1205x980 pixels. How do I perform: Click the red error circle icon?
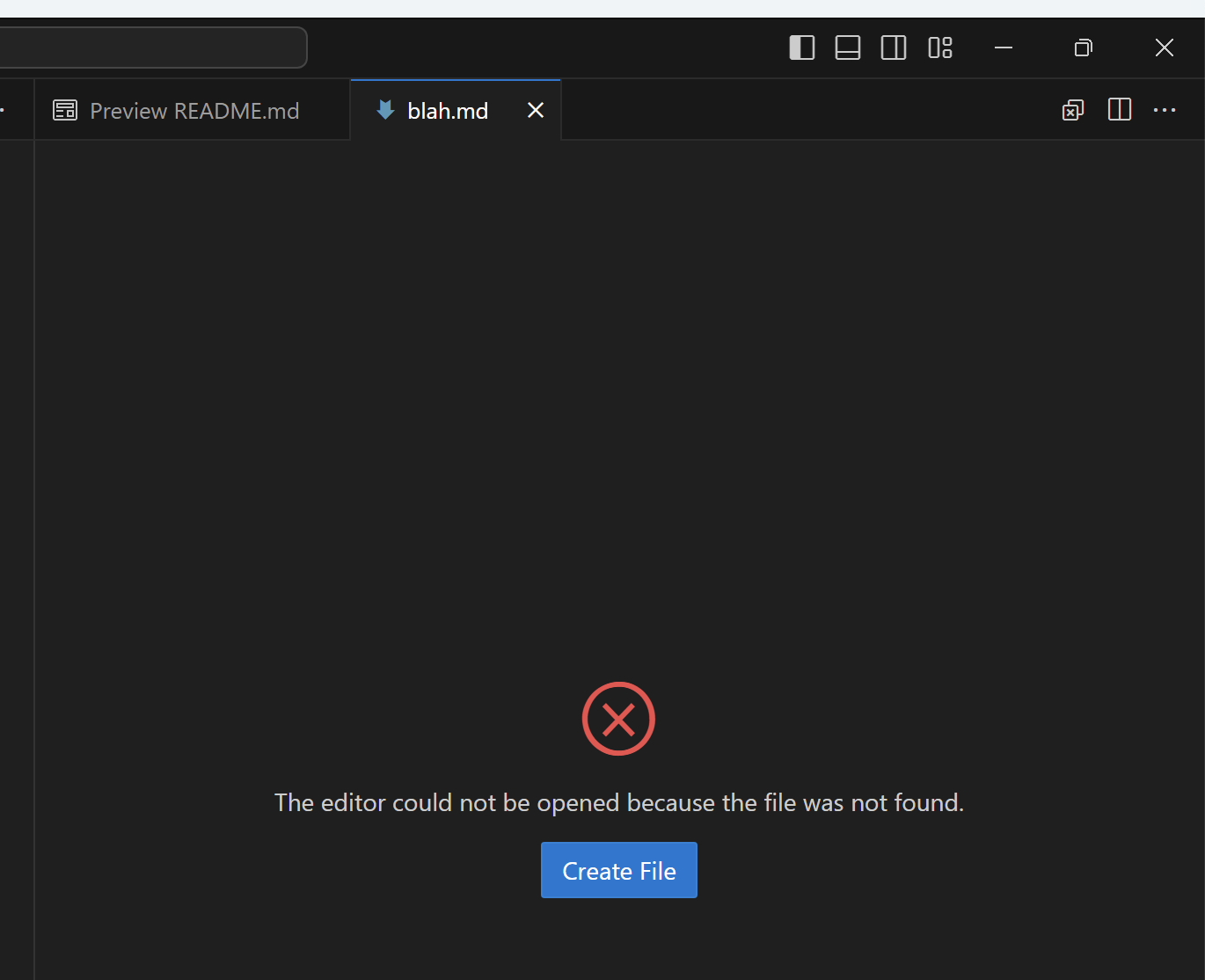coord(618,719)
